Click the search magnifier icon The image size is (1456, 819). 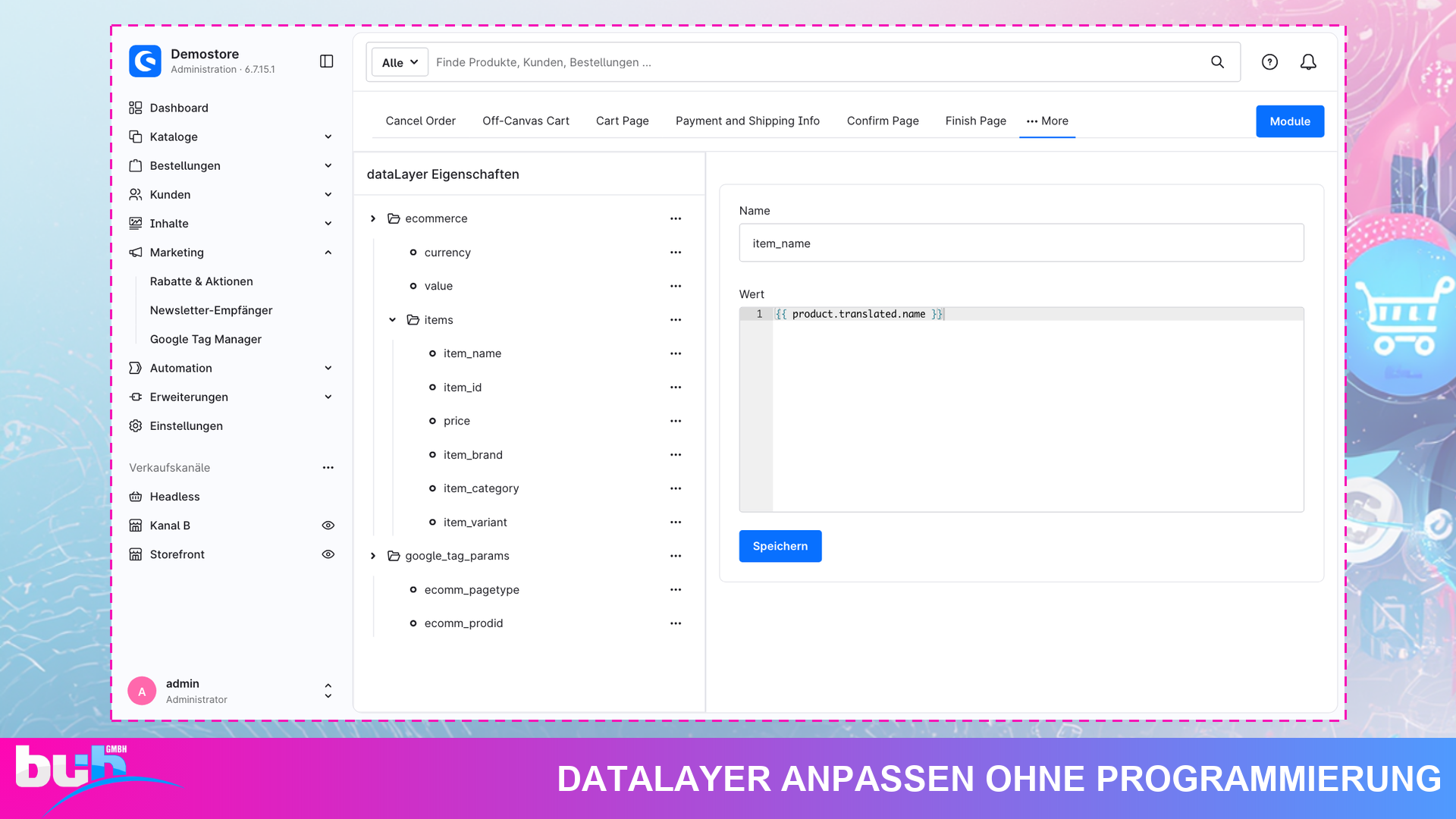(1217, 62)
